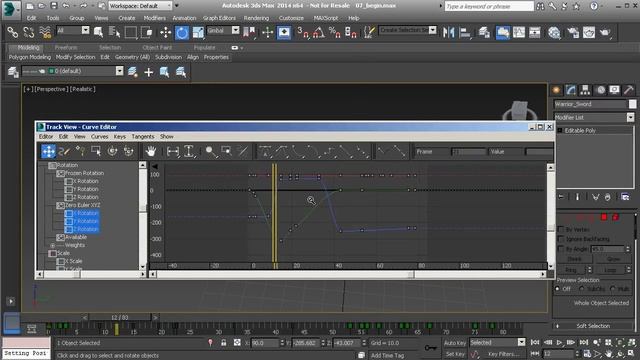The width and height of the screenshot is (640, 360).
Task: Open the Graph Editors menu
Action: point(219,18)
